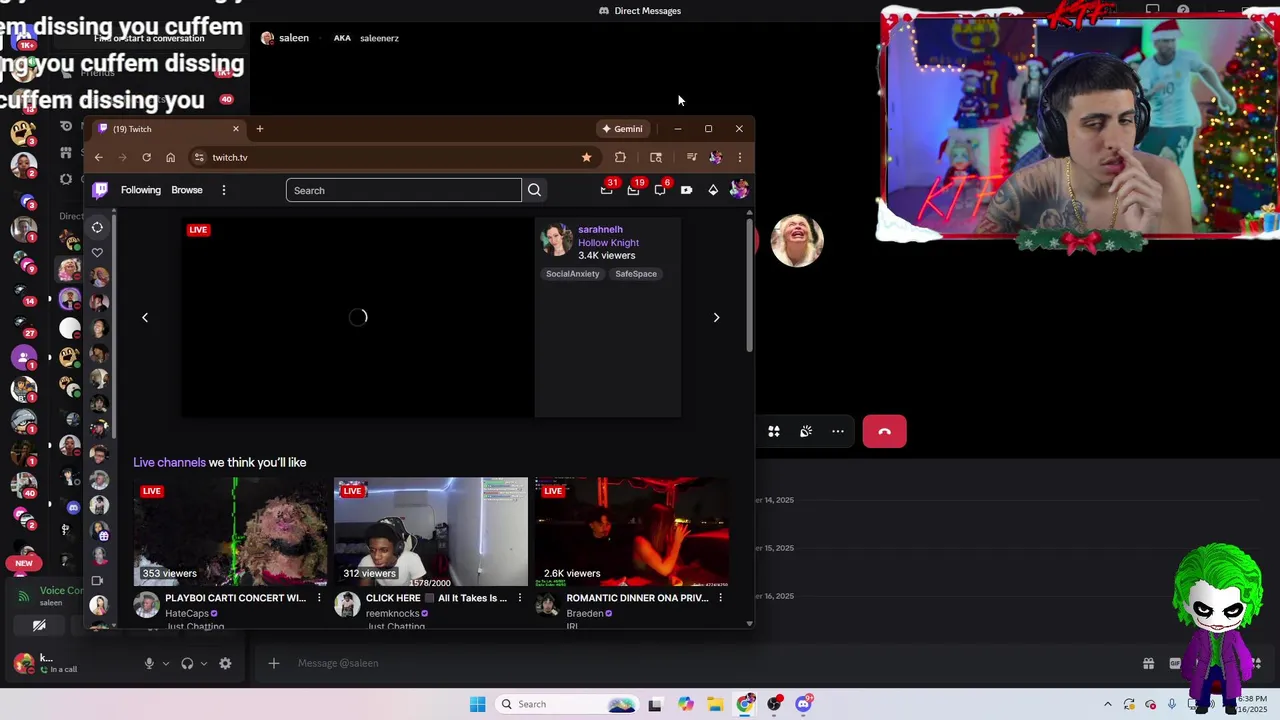Screen dimensions: 1280x720
Task: Open the Chrome profile avatar
Action: pyautogui.click(x=715, y=157)
